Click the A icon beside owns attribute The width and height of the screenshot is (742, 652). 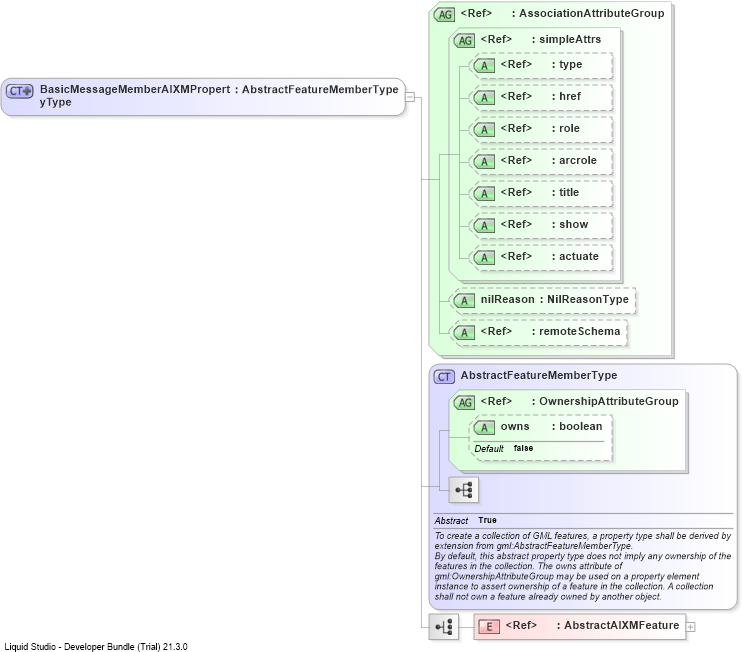point(484,428)
